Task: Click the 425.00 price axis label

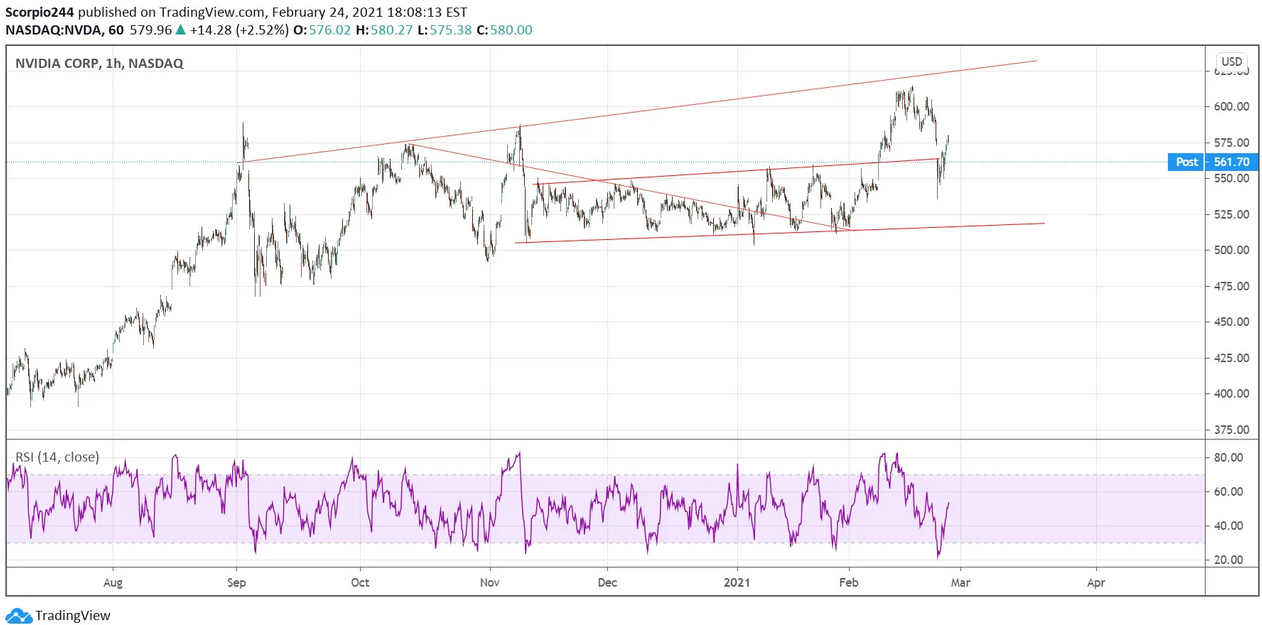Action: [1229, 358]
